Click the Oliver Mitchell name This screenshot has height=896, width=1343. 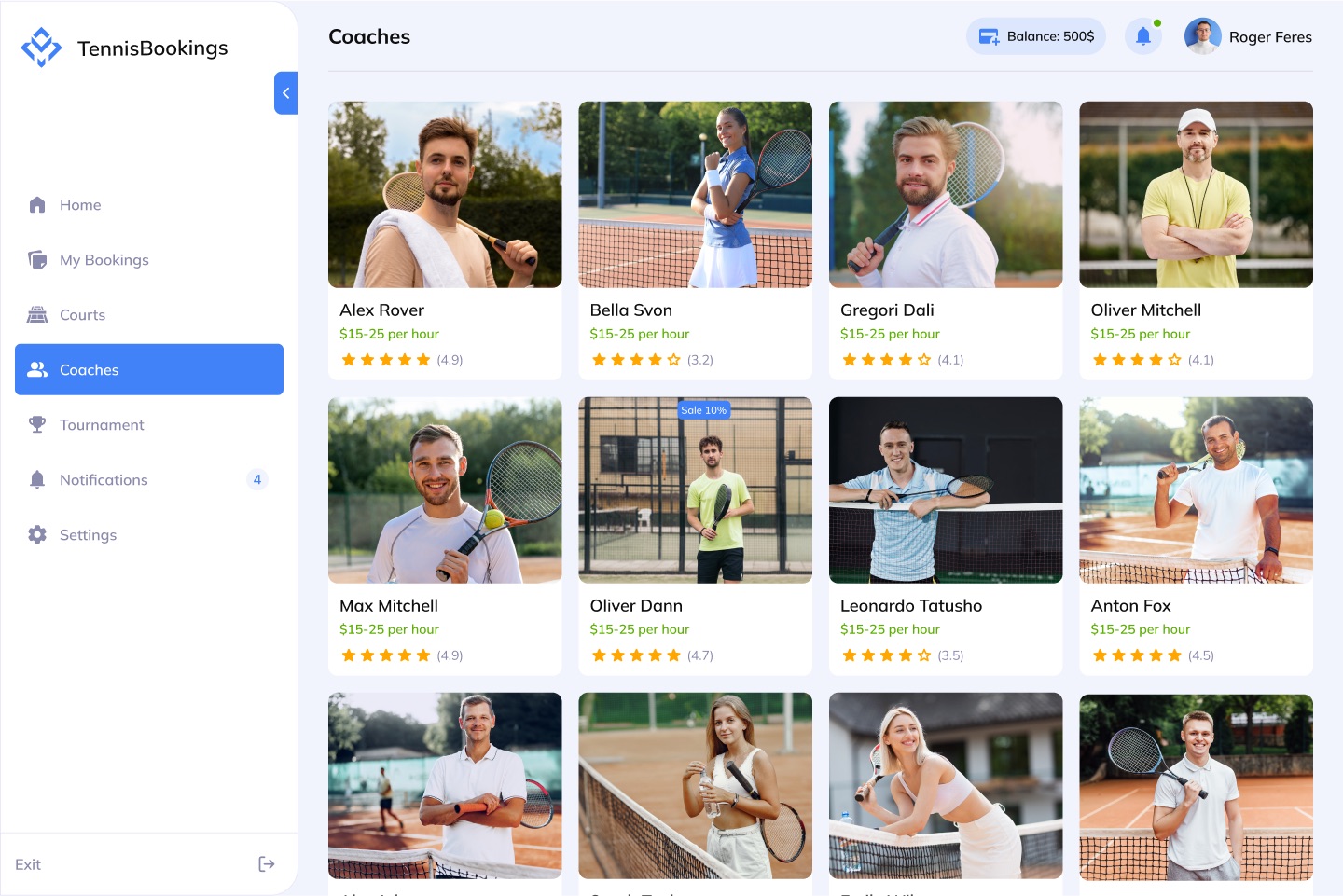pyautogui.click(x=1146, y=310)
